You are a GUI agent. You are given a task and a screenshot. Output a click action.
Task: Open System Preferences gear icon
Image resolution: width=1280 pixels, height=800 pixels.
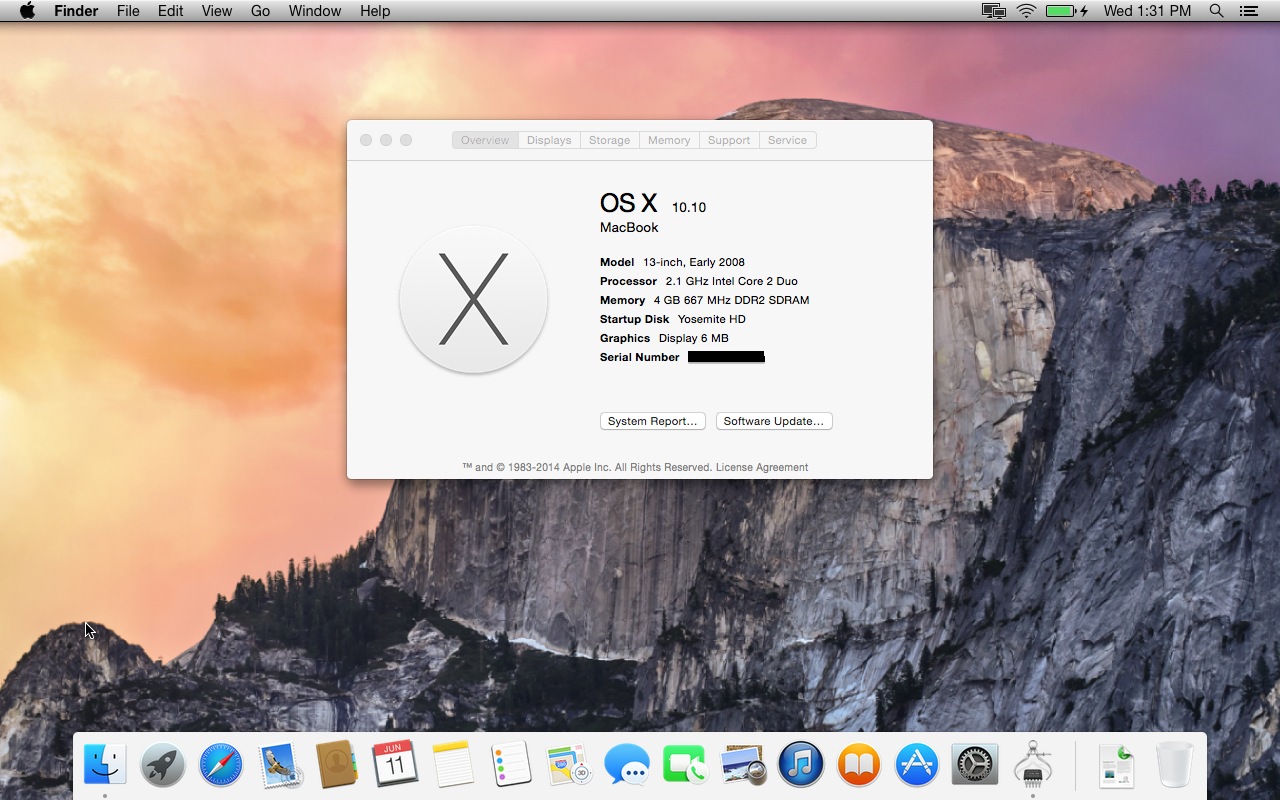tap(975, 765)
